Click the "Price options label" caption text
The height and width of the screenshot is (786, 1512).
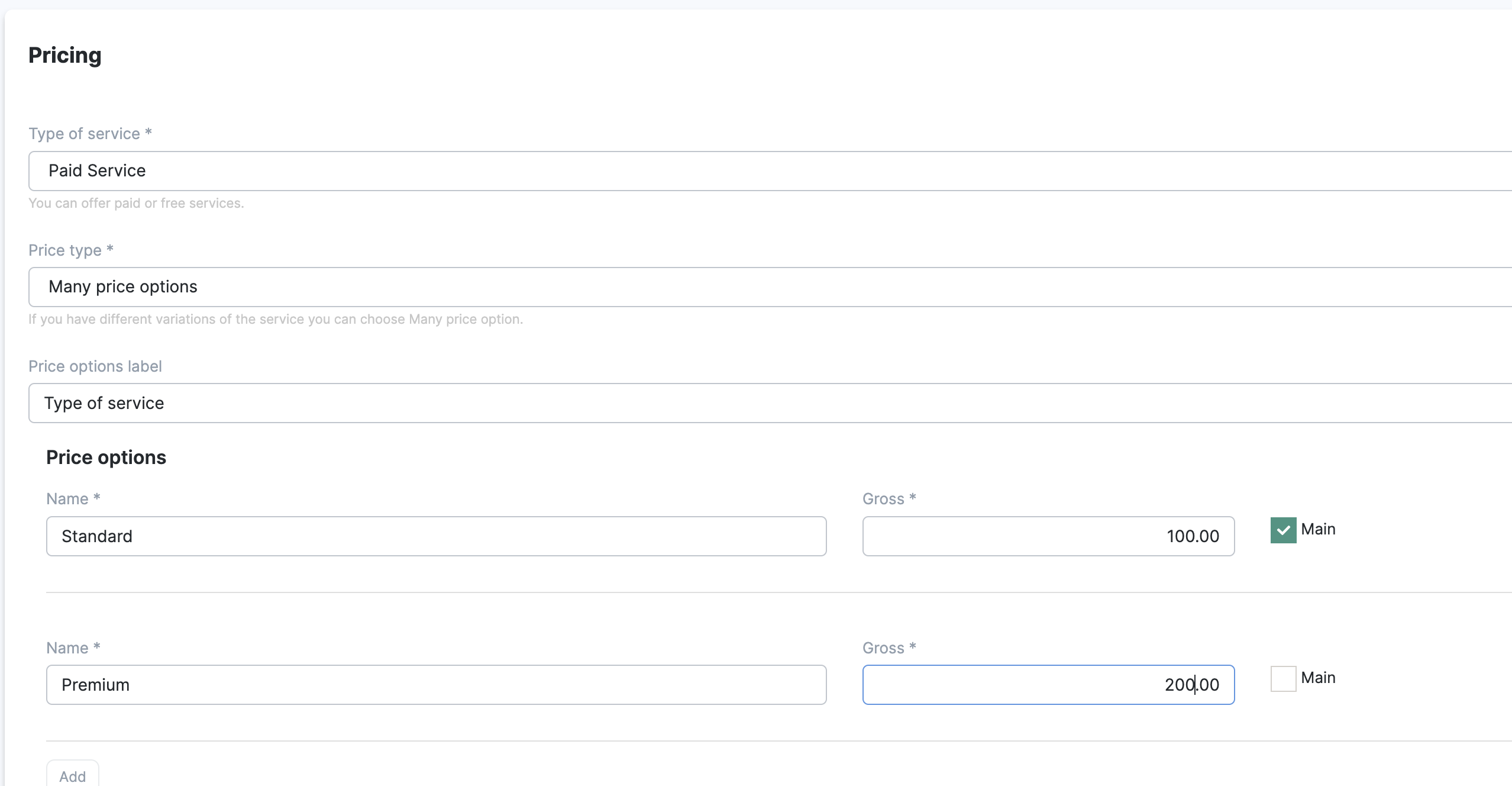click(x=95, y=366)
